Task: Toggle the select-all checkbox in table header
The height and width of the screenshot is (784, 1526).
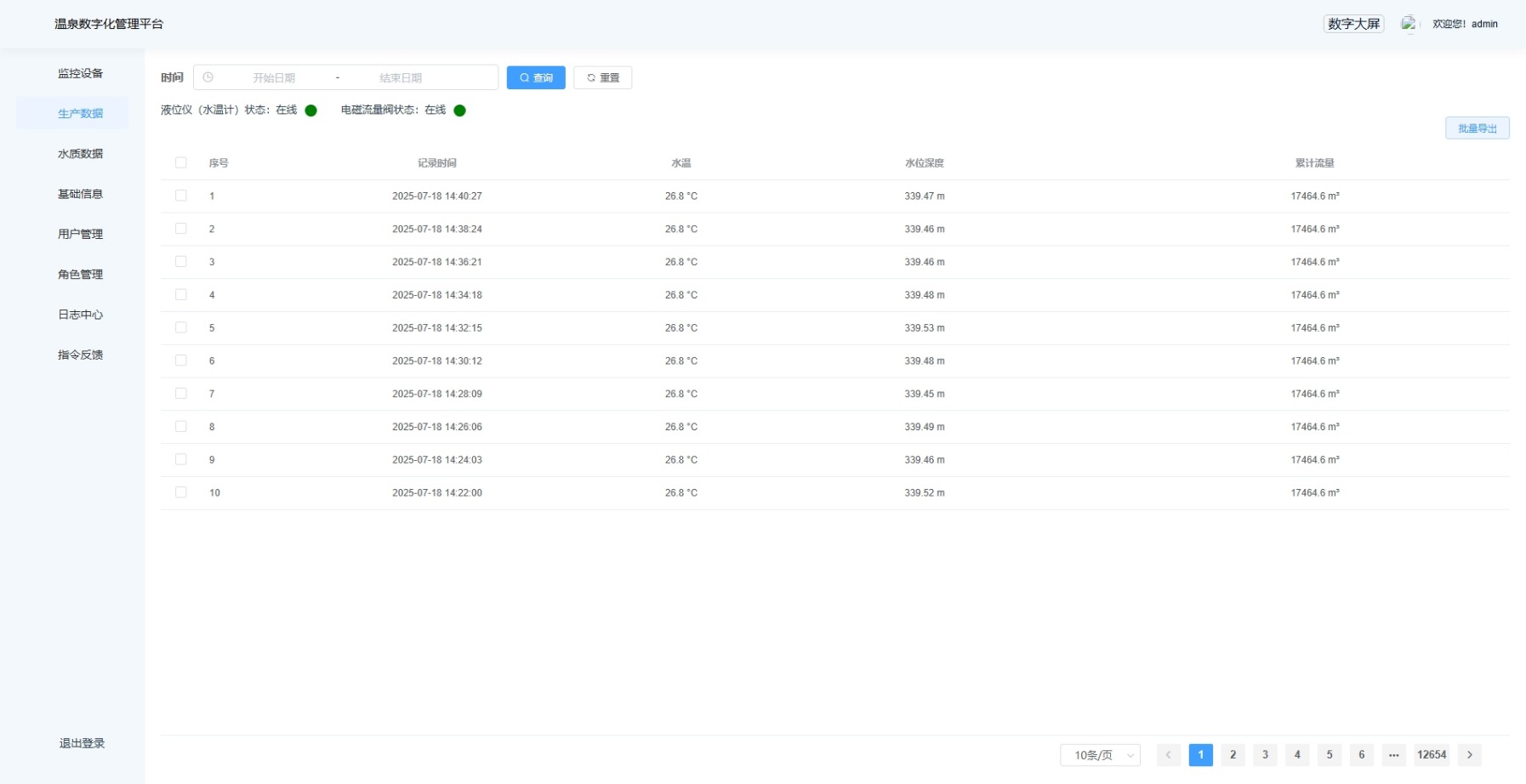Action: (180, 162)
